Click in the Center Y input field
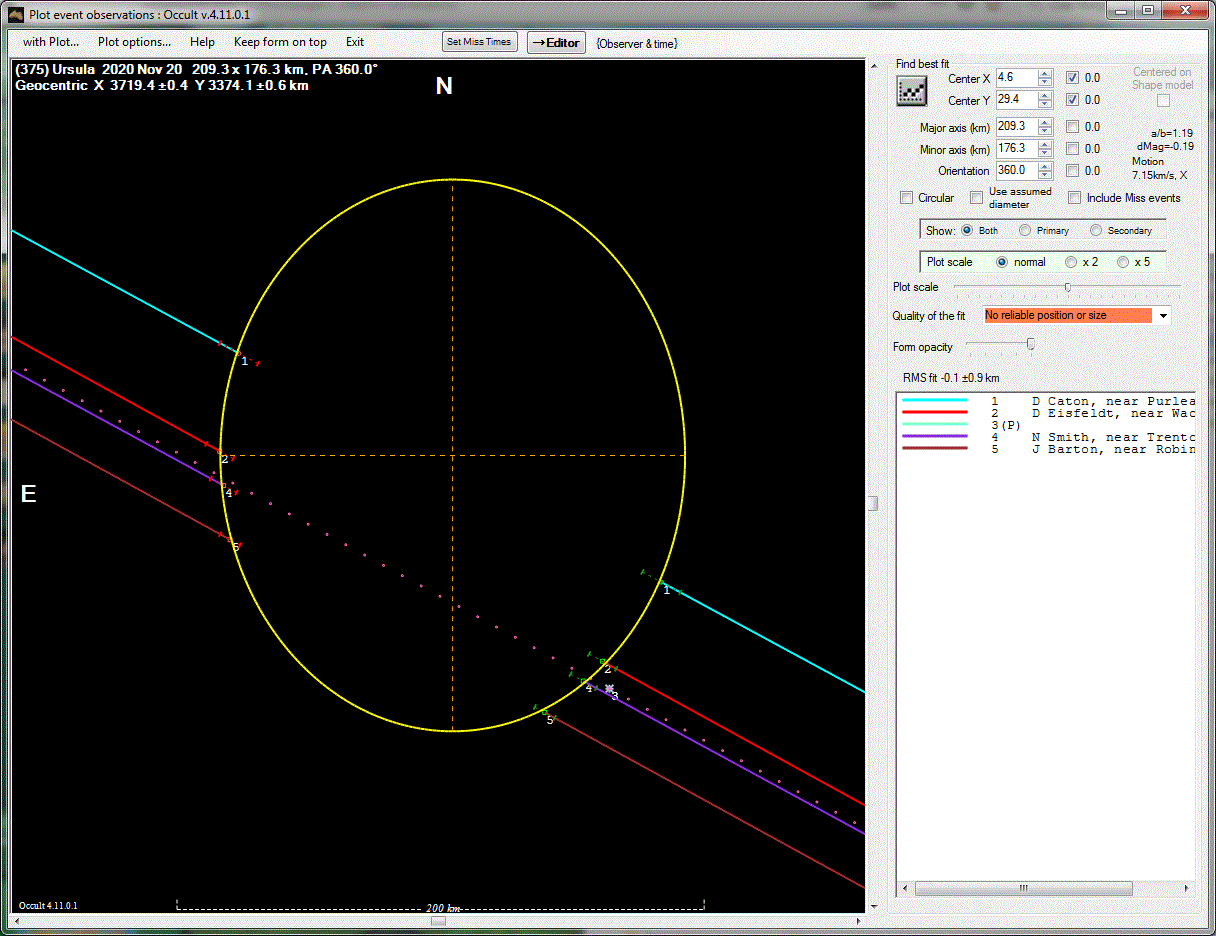1216x936 pixels. point(1017,100)
